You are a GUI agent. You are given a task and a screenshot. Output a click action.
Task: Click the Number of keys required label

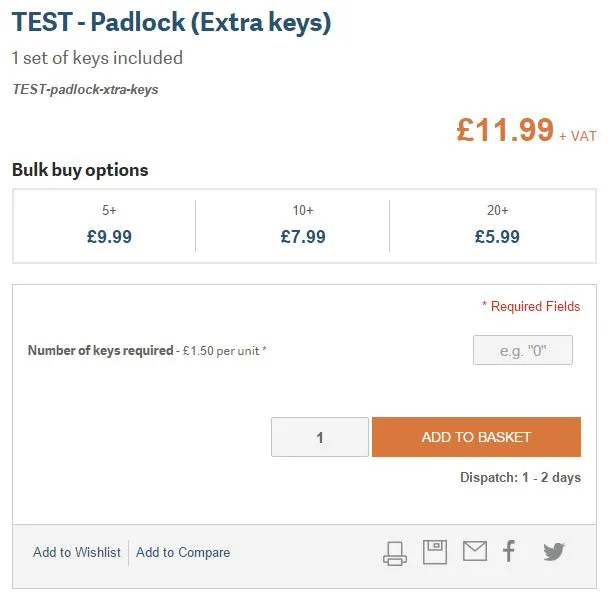pos(100,351)
